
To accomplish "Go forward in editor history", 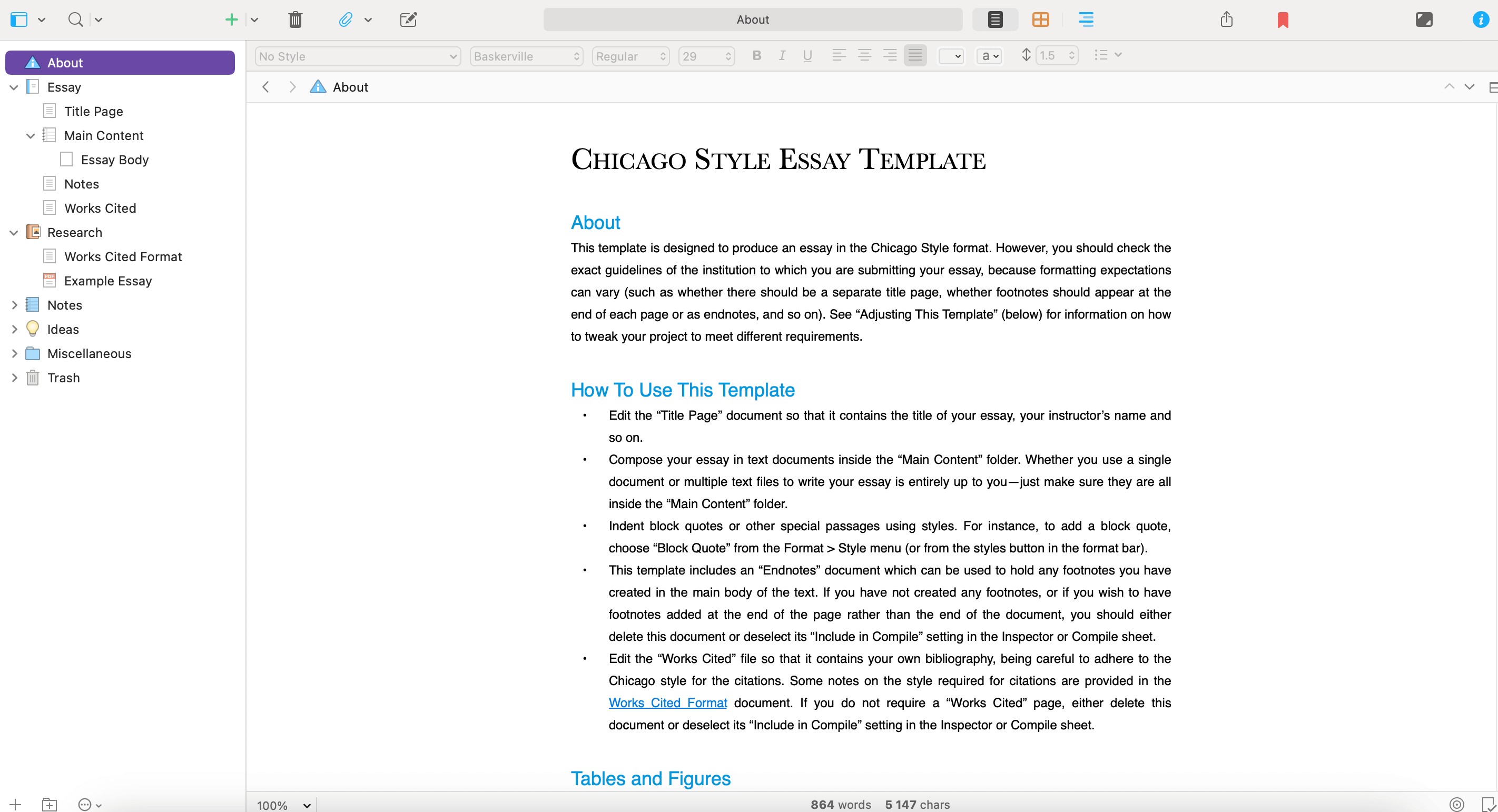I will tap(292, 87).
